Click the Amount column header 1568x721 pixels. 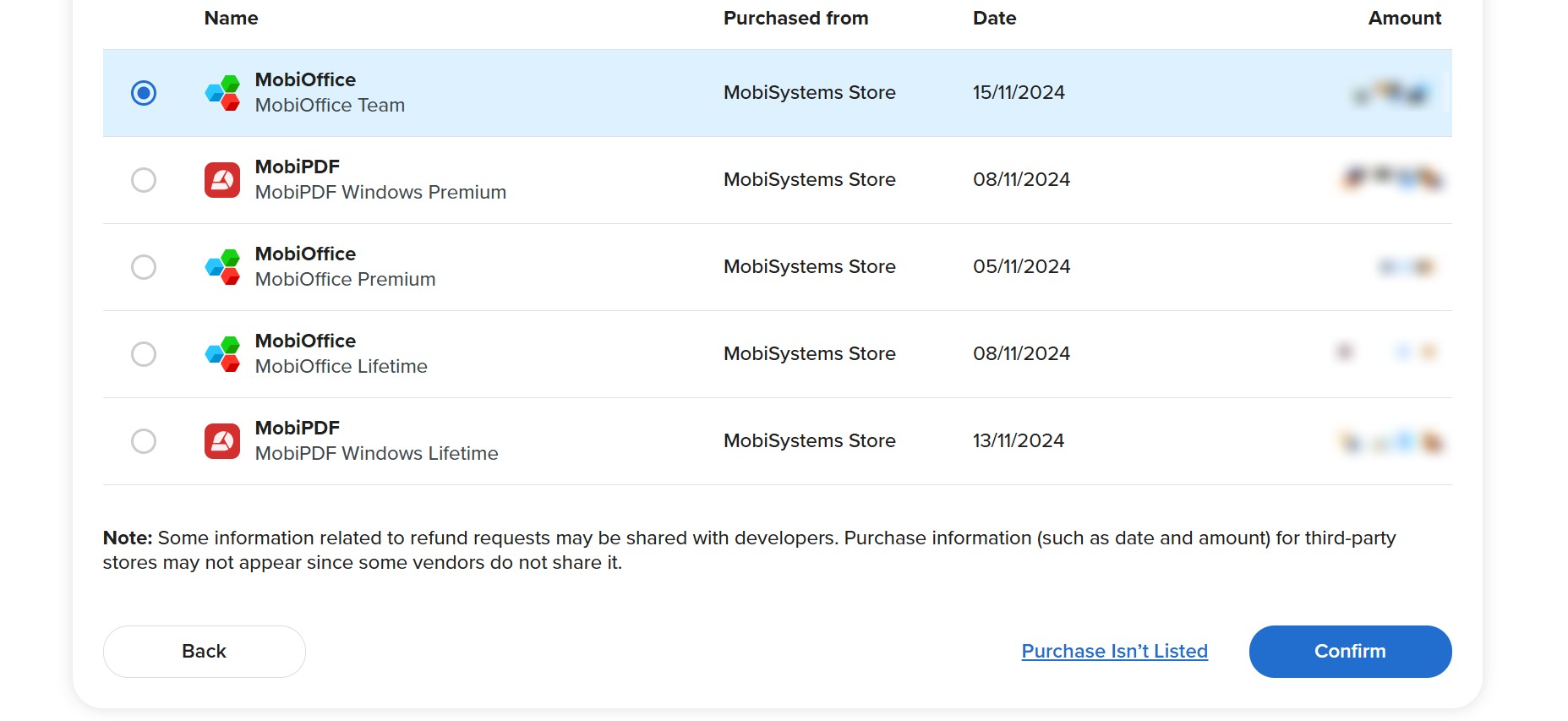click(x=1404, y=18)
